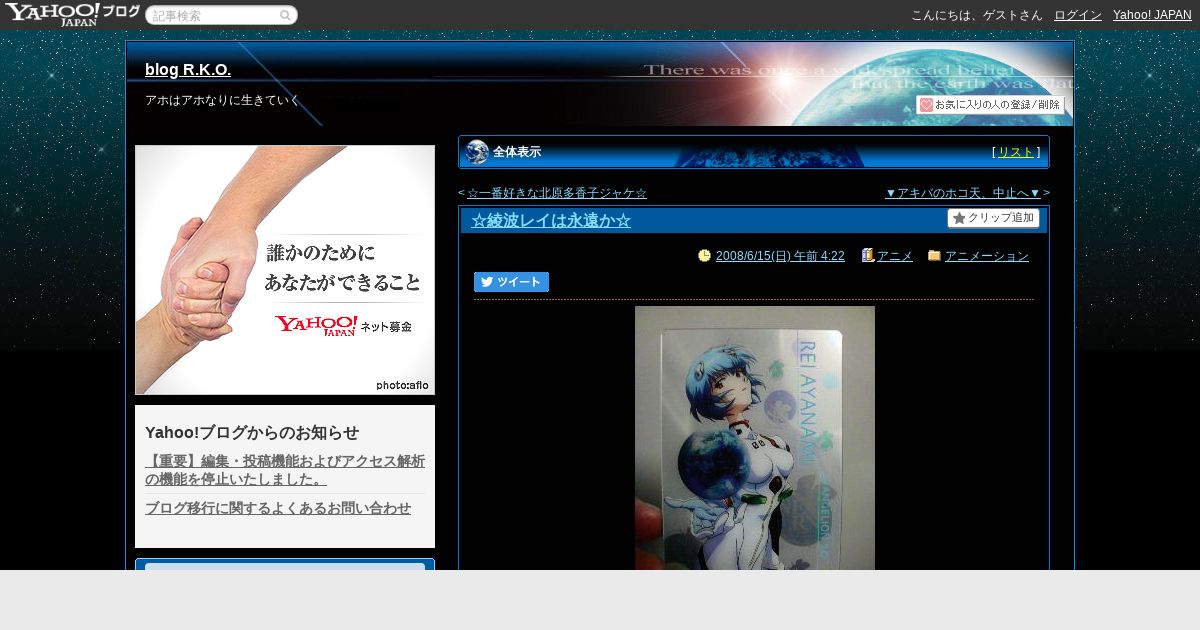Open the リスト link

[x=1016, y=152]
